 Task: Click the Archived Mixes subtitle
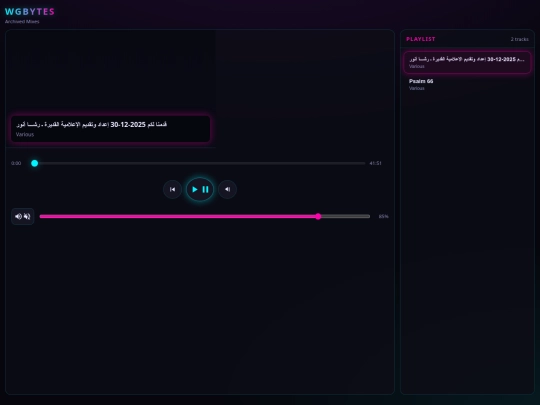tap(22, 21)
